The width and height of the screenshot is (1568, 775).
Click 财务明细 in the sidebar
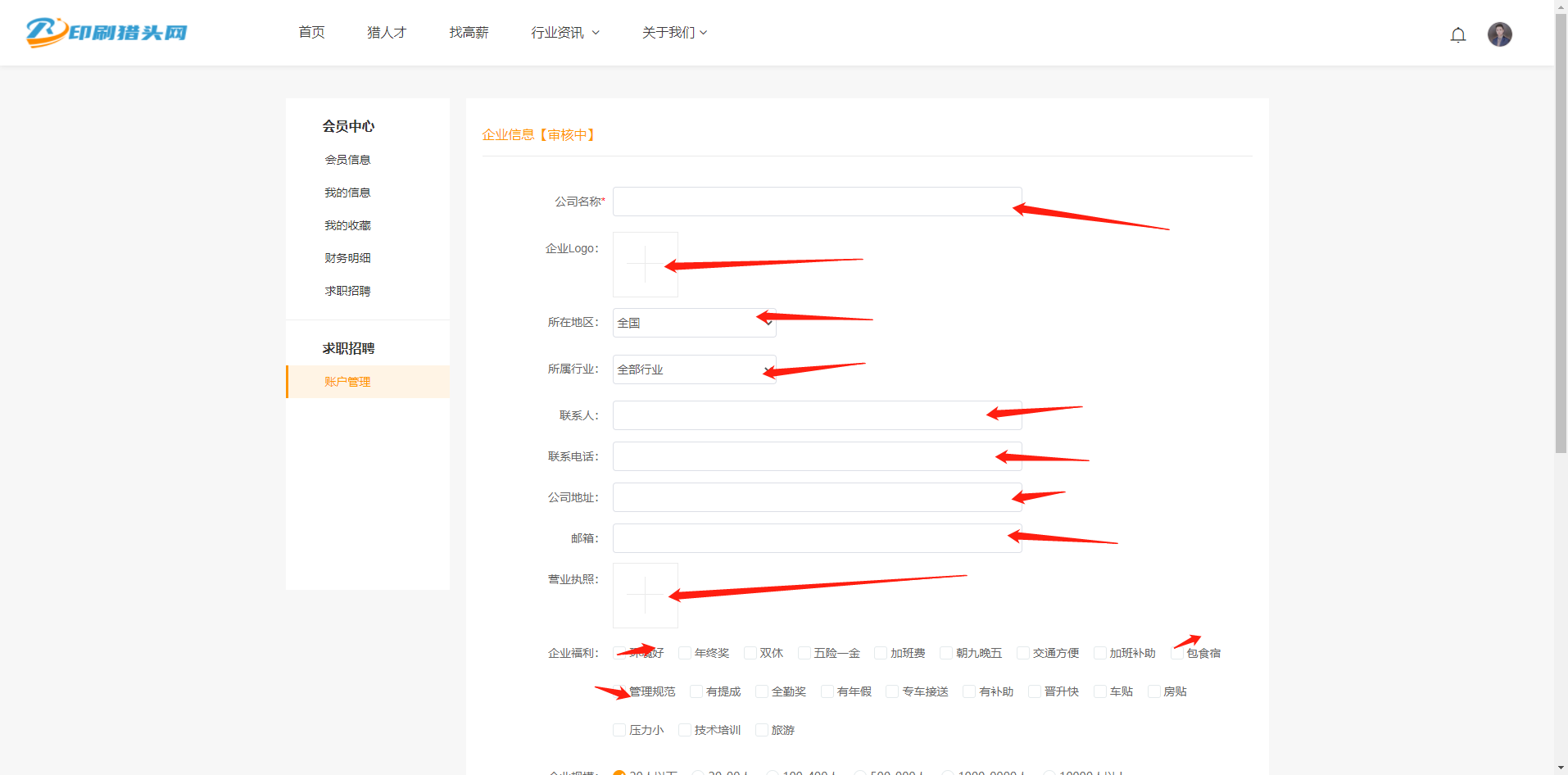click(x=347, y=257)
